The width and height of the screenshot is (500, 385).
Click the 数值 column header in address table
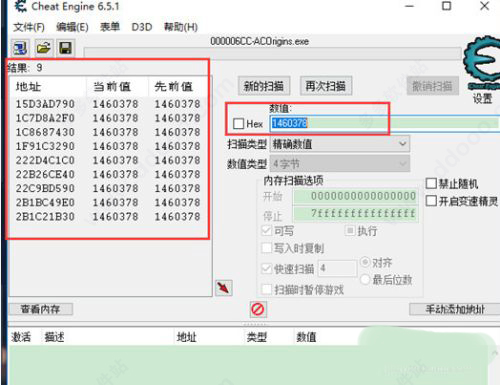[306, 337]
